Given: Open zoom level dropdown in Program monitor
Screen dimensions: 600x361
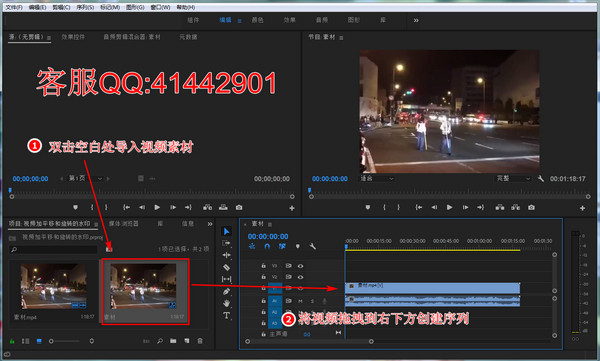Looking at the screenshot, I should (377, 179).
